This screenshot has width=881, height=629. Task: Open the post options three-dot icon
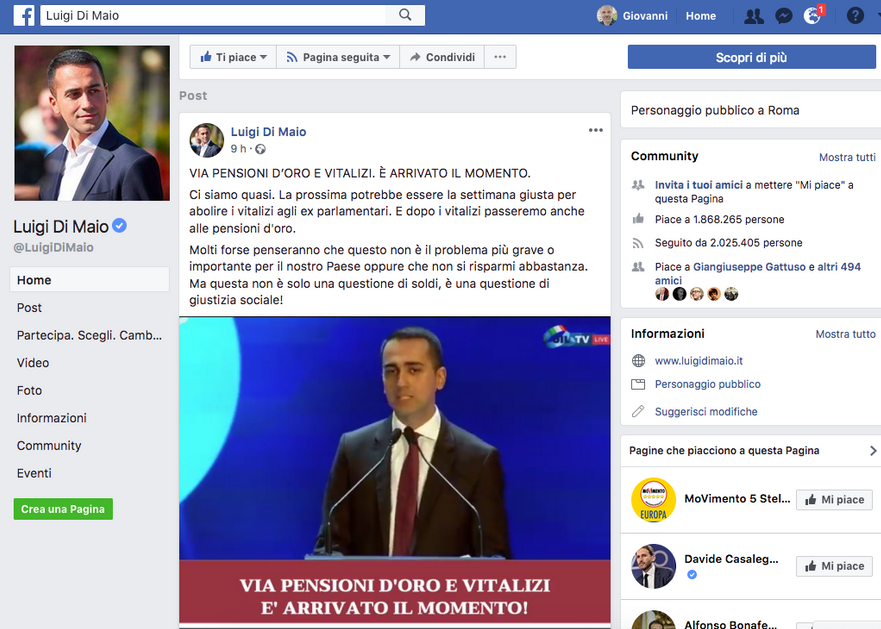[596, 130]
